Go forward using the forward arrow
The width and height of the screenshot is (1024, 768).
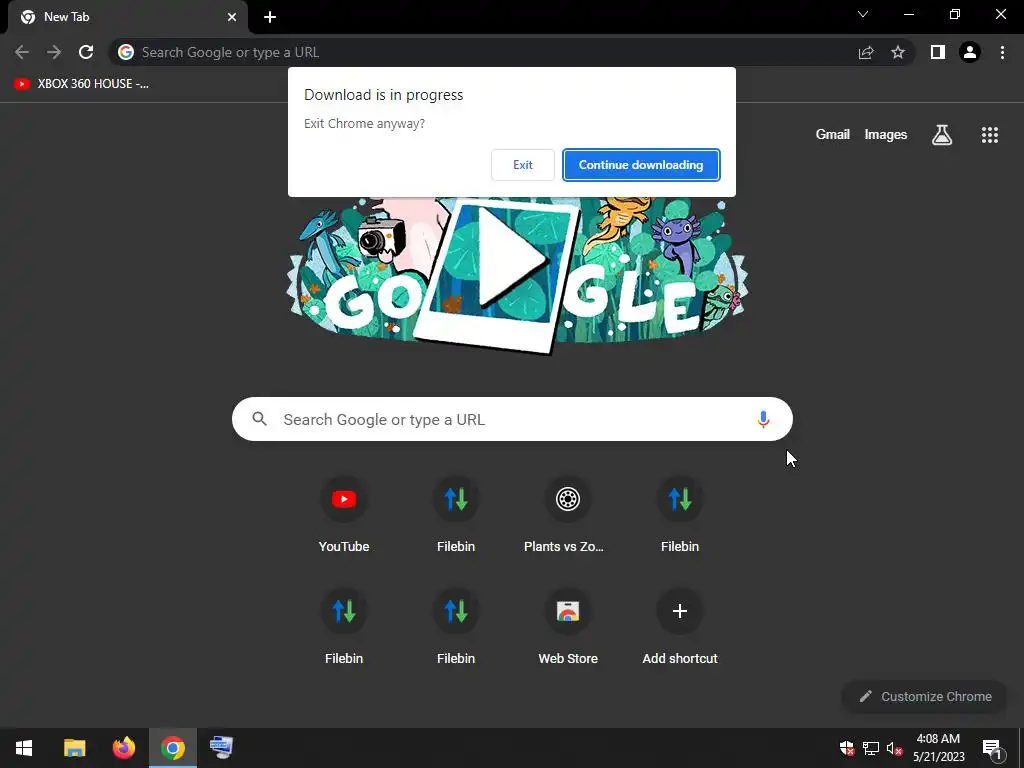(54, 52)
